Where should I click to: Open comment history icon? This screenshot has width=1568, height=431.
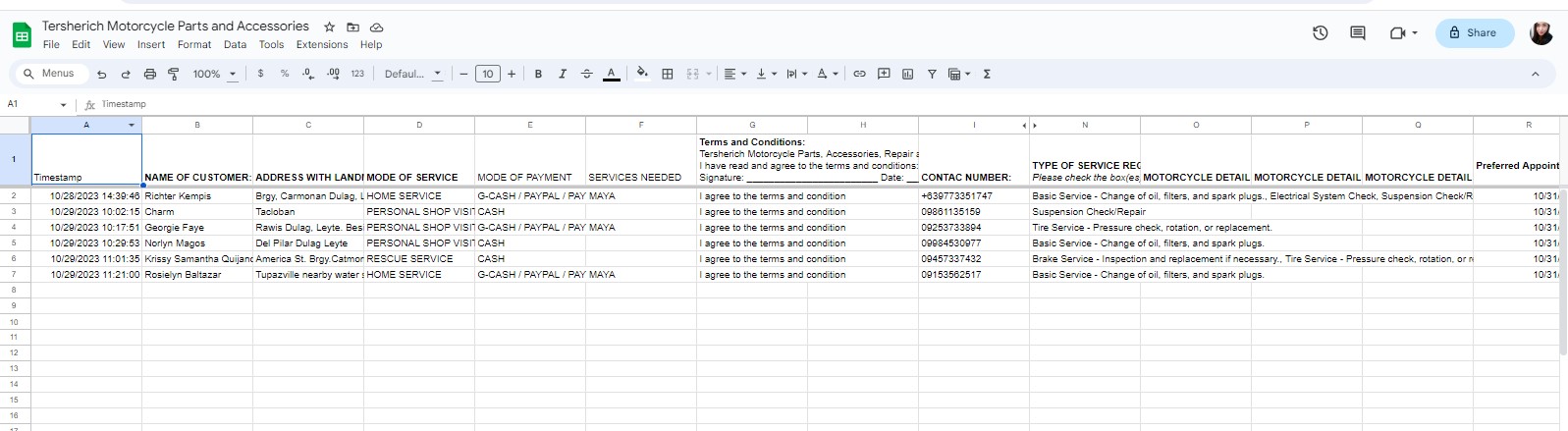click(1358, 32)
